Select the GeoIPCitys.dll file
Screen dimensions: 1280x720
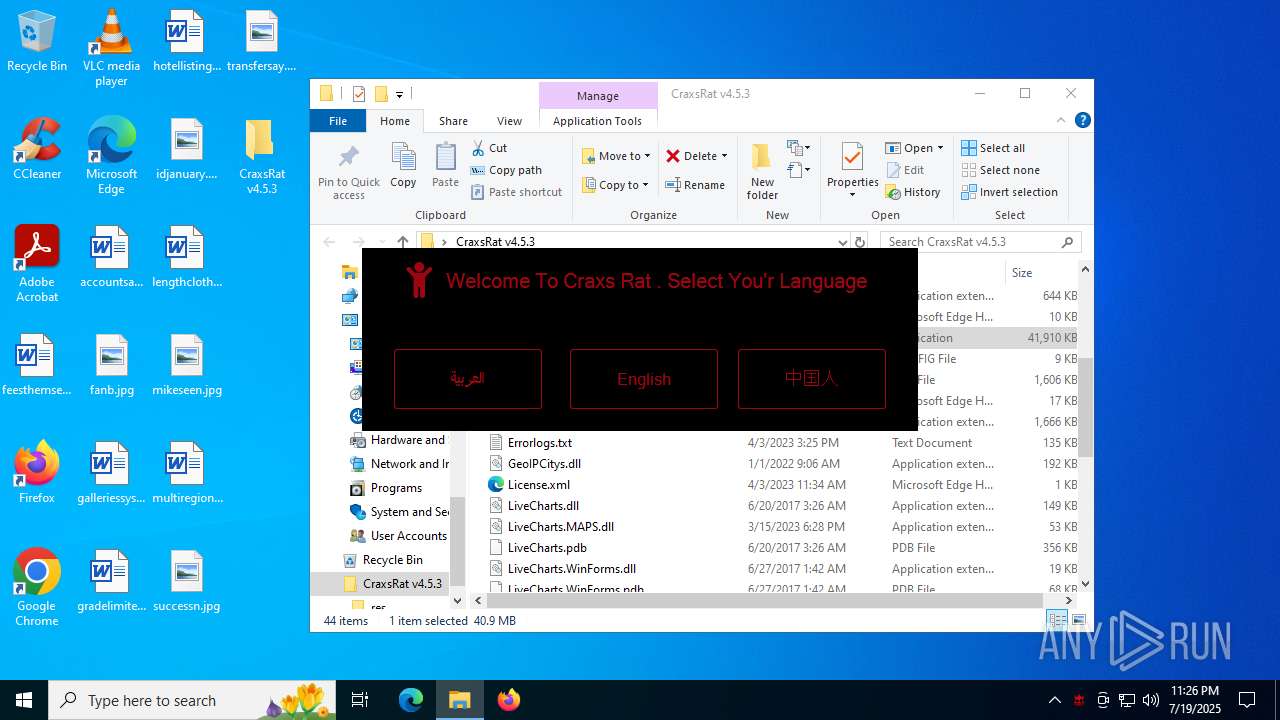point(544,463)
